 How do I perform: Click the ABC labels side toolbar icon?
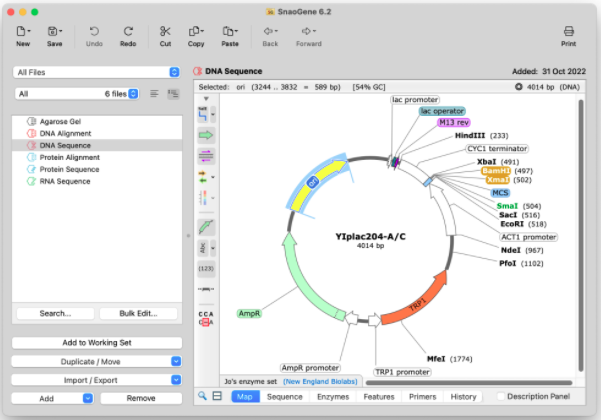coord(203,248)
